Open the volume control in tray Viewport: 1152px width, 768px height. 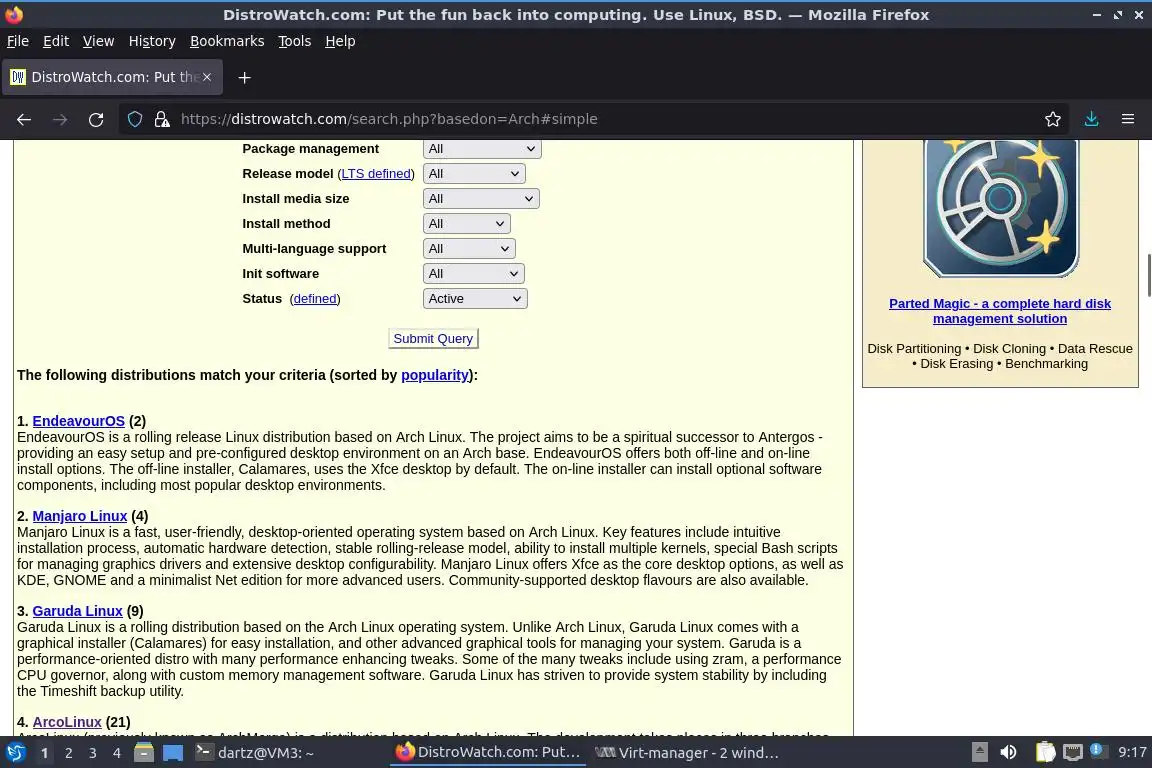click(x=1009, y=753)
